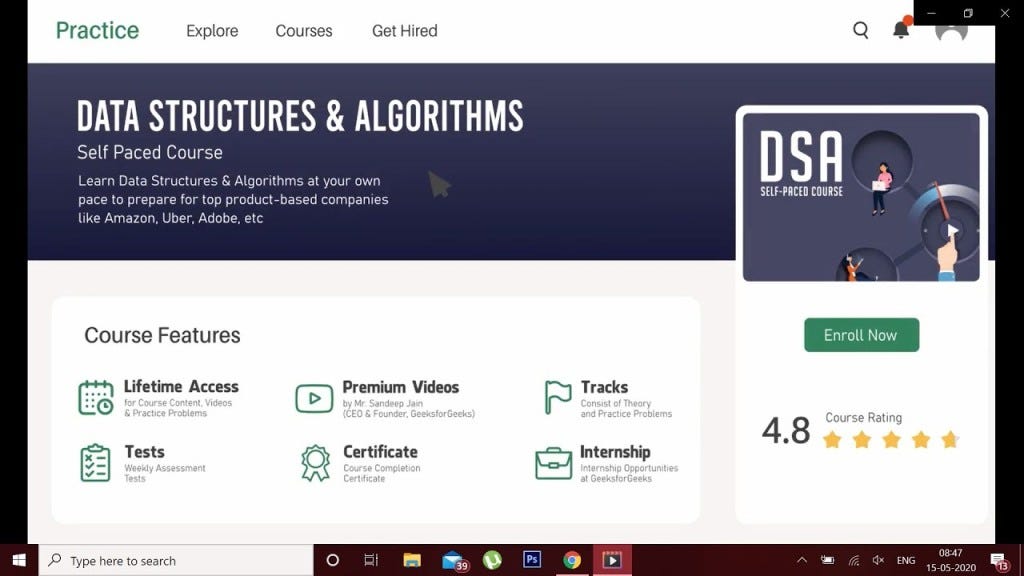Click the Enroll Now button
Viewport: 1024px width, 576px height.
point(861,335)
